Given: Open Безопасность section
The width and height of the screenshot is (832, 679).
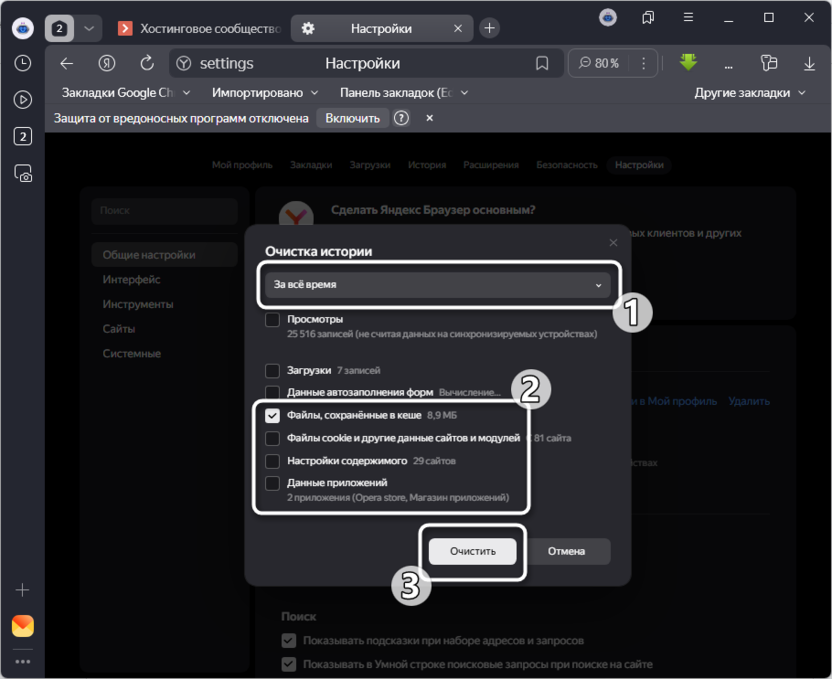Looking at the screenshot, I should [x=567, y=165].
